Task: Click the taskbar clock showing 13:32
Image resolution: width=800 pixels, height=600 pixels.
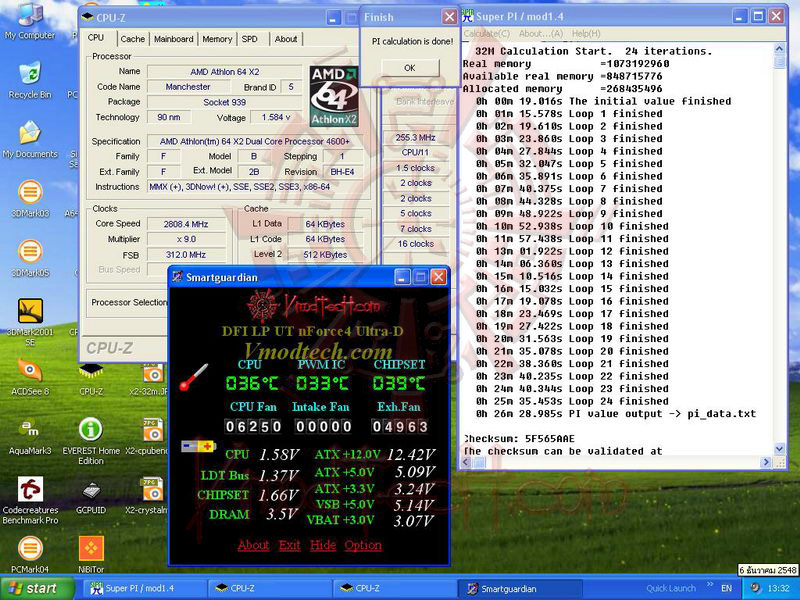Action: point(779,588)
